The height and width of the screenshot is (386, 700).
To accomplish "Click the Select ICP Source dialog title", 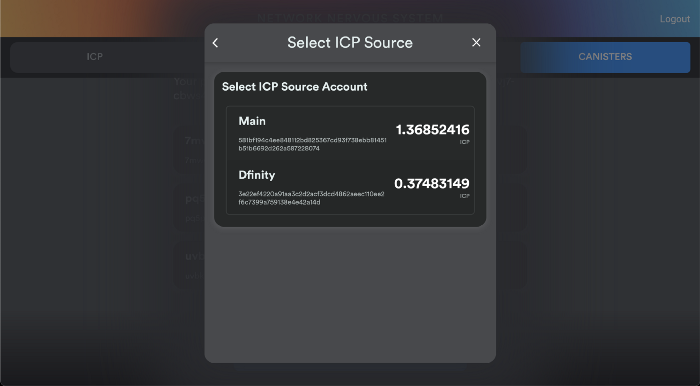I will pos(350,42).
